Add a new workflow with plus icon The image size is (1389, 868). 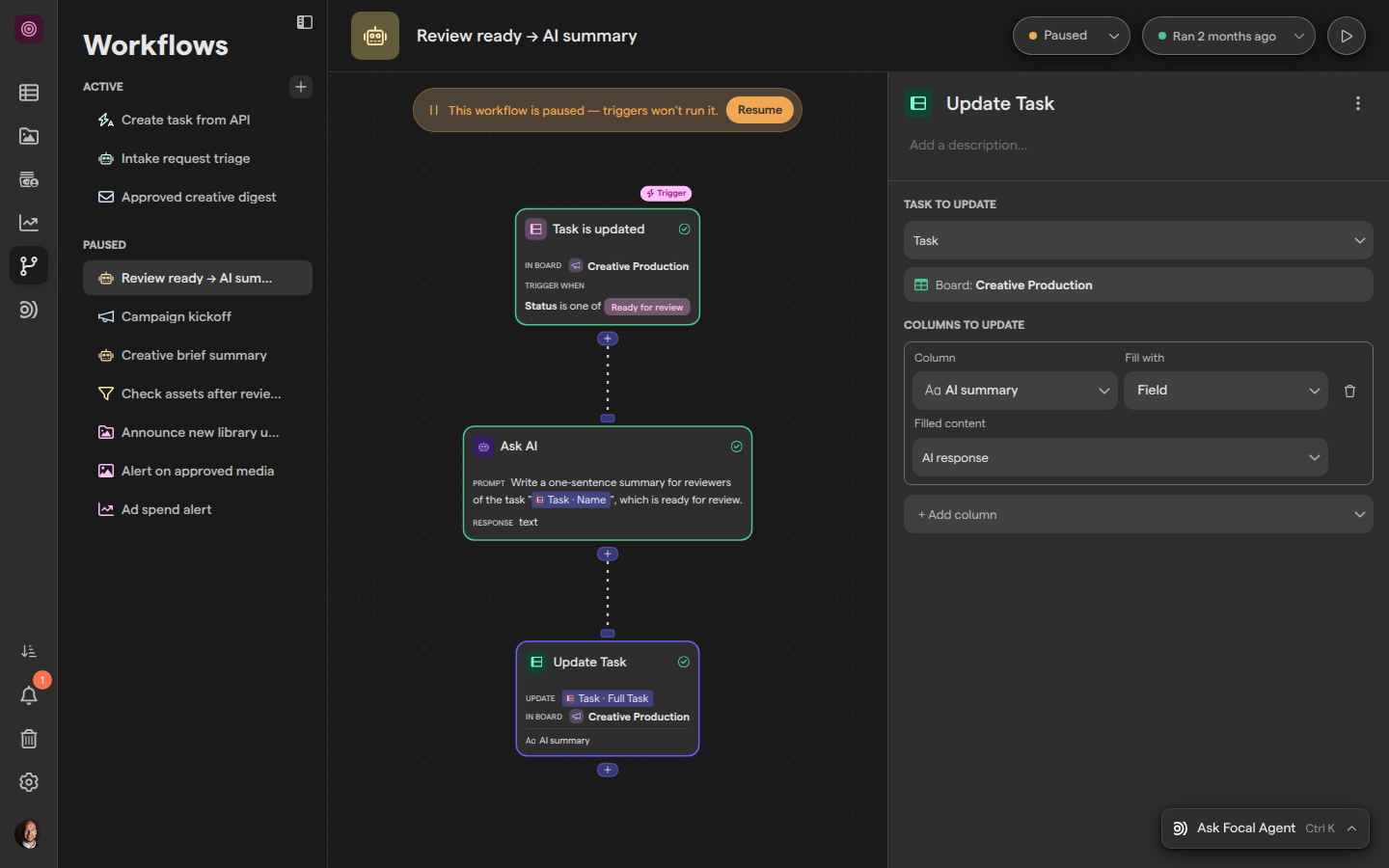coord(301,87)
